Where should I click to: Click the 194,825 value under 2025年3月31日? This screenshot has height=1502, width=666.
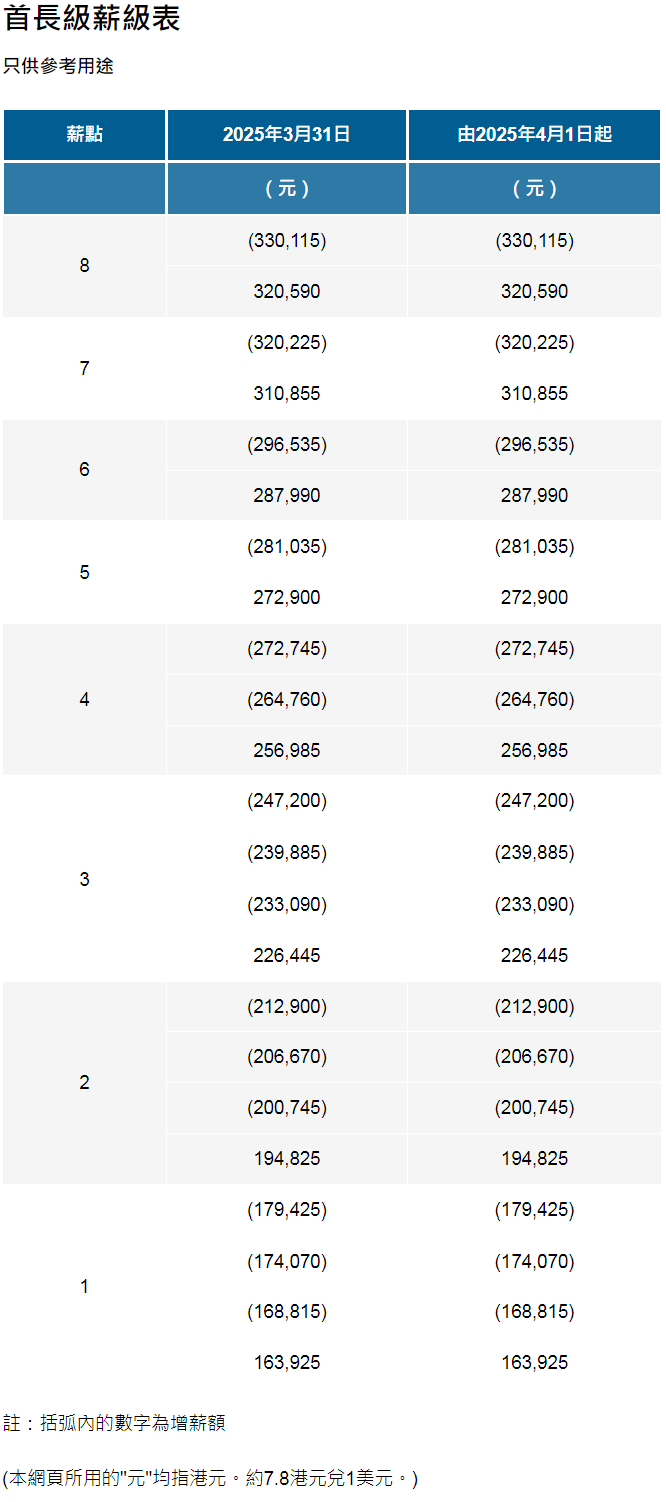[287, 1159]
